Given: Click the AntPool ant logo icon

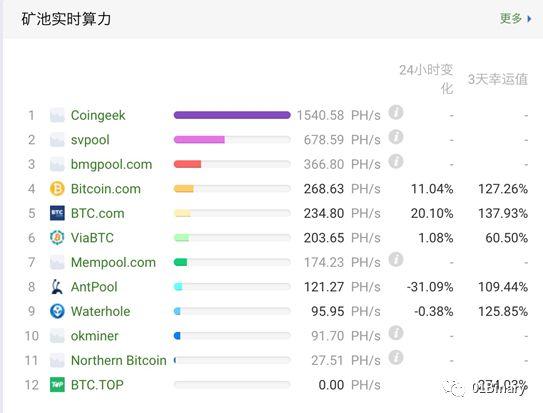Looking at the screenshot, I should 57,287.
